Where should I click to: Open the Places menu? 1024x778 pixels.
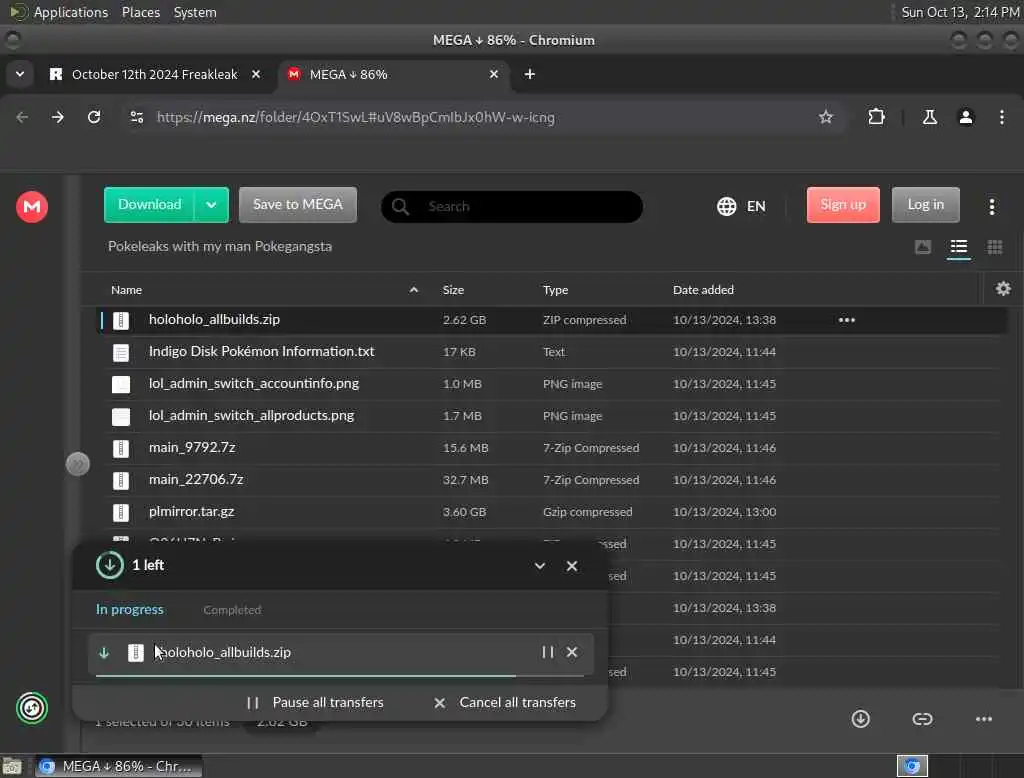click(140, 12)
